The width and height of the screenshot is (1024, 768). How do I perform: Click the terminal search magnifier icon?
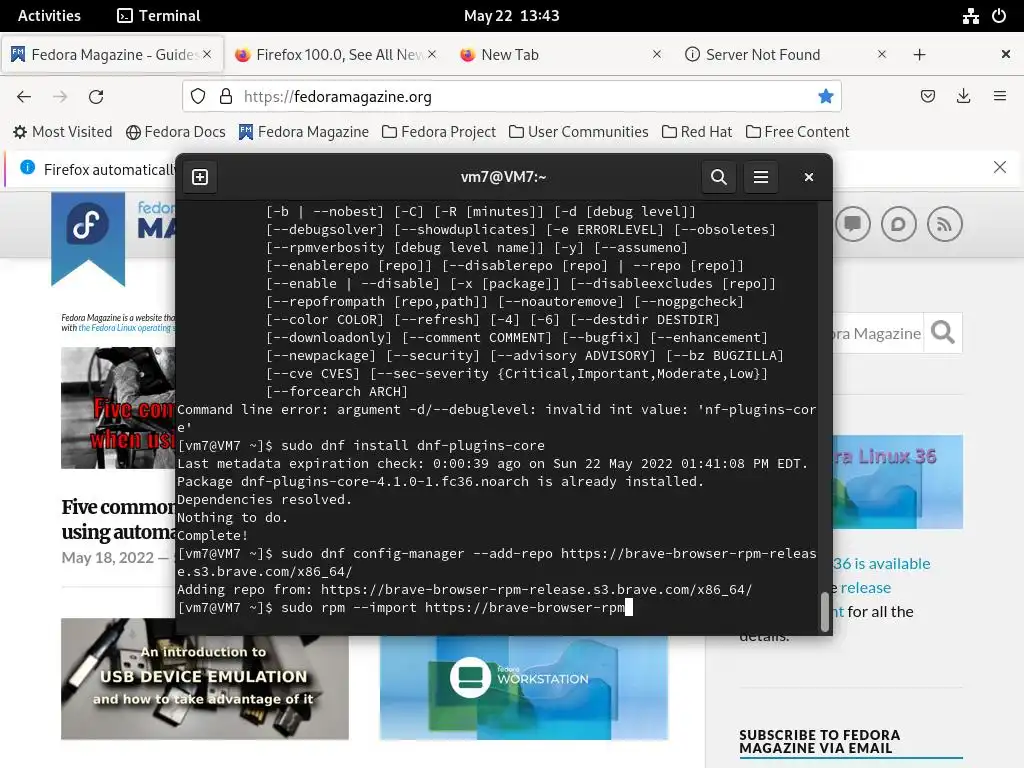coord(718,177)
